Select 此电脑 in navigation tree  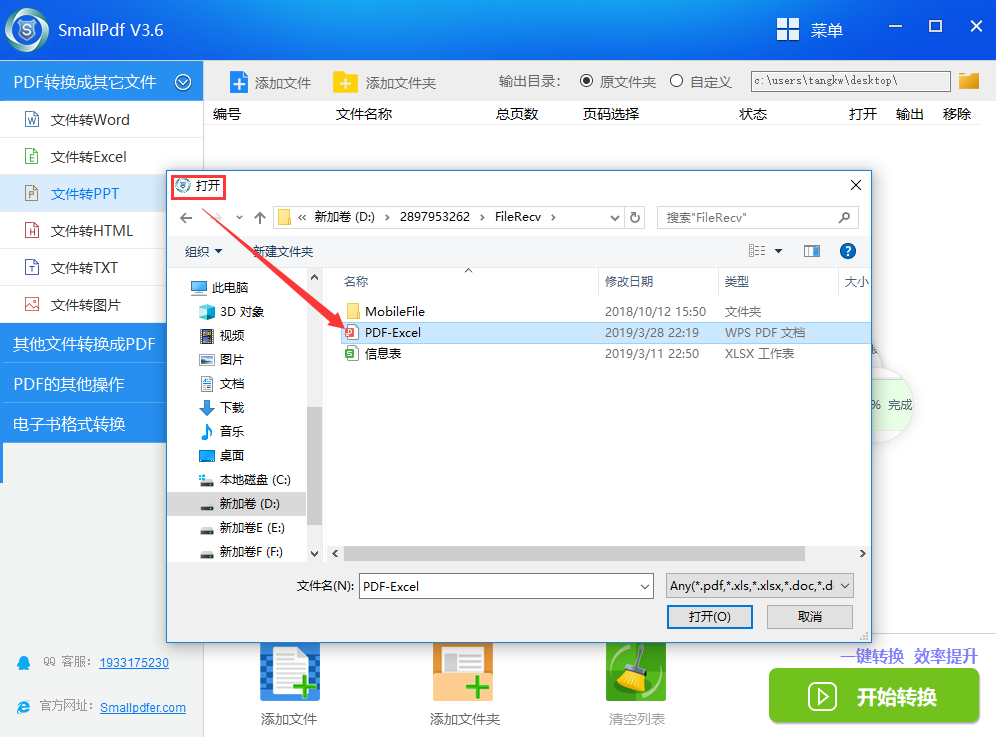pyautogui.click(x=220, y=288)
